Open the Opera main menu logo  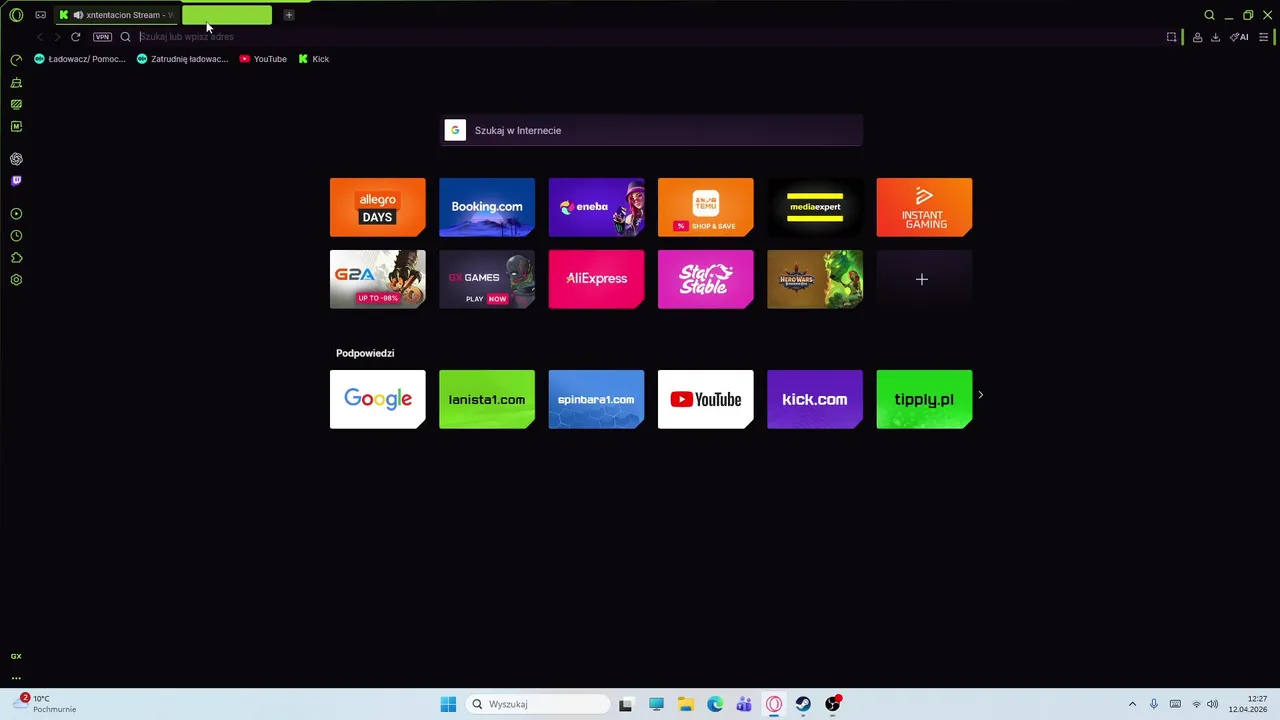click(x=16, y=15)
